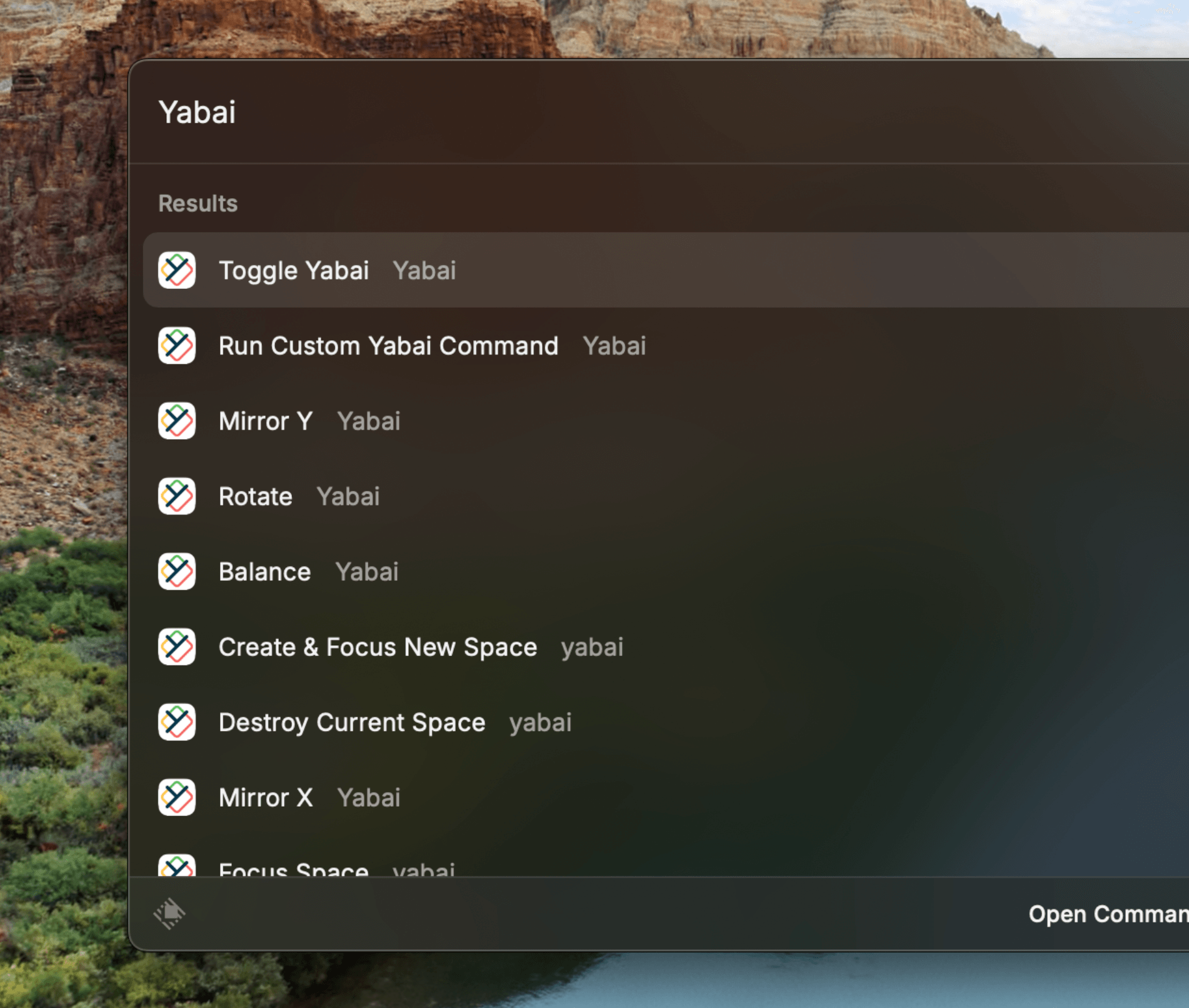Image resolution: width=1189 pixels, height=1008 pixels.
Task: Click the Yabai icon next to Create & Focus New Space
Action: [x=177, y=647]
